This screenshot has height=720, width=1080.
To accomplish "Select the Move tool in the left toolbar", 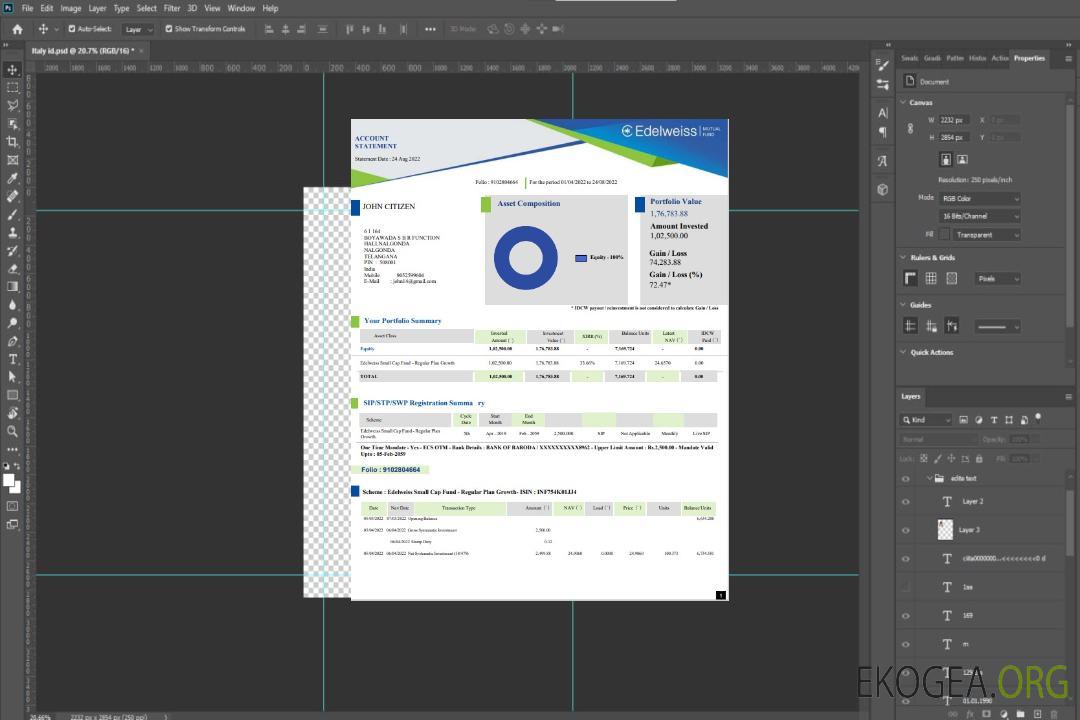I will coord(13,69).
